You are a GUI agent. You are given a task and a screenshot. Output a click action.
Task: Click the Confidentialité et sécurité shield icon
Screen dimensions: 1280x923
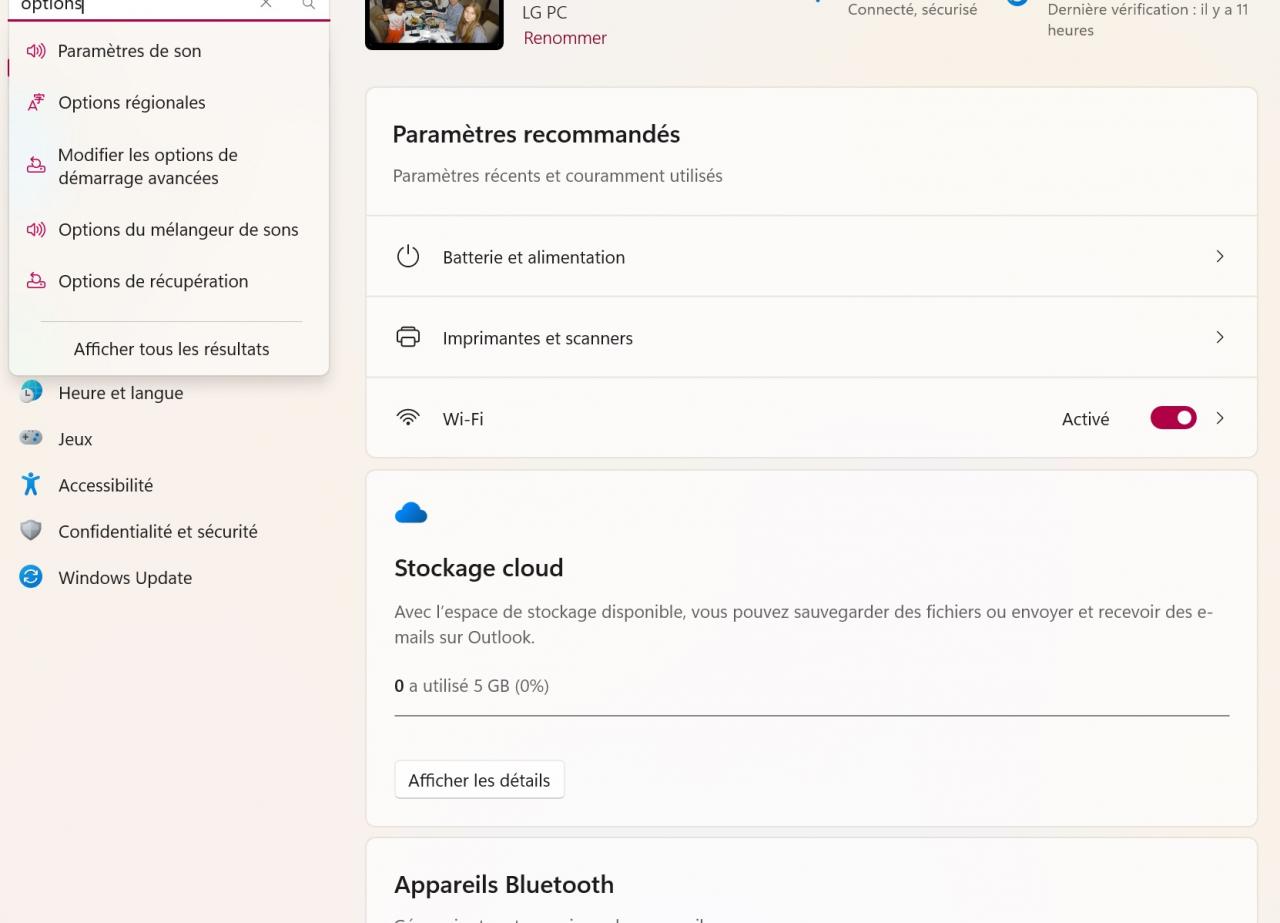(x=31, y=531)
